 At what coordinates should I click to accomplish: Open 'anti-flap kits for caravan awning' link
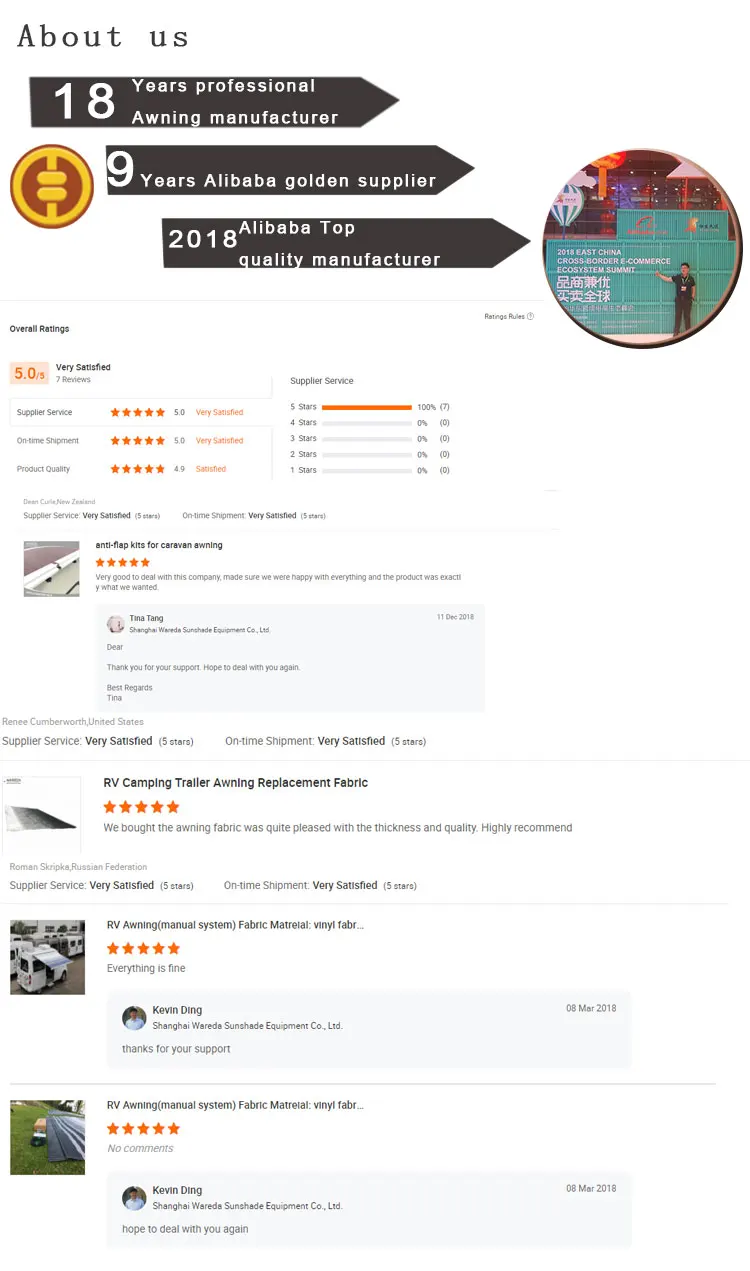tap(159, 545)
